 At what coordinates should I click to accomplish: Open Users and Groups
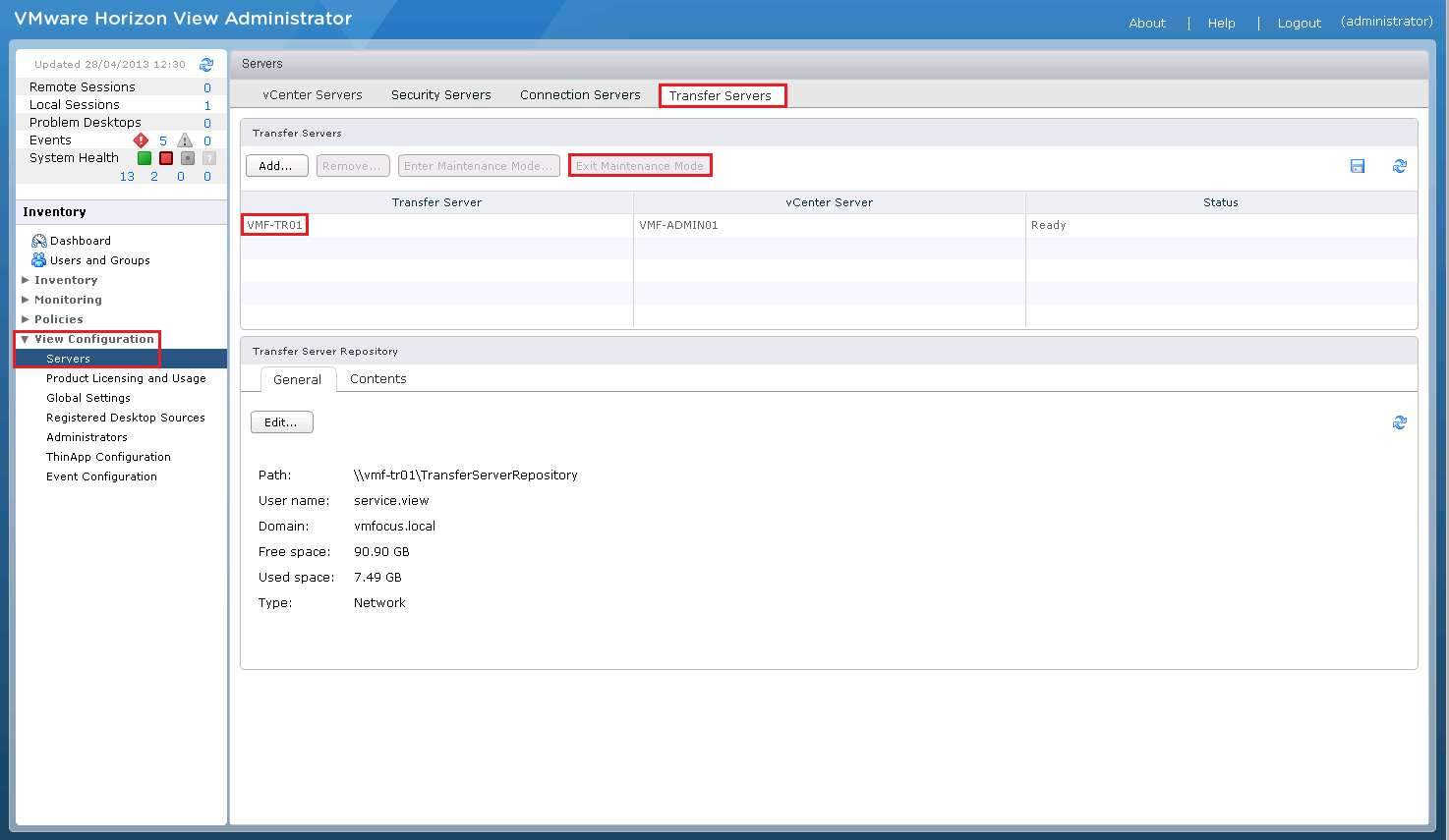99,260
